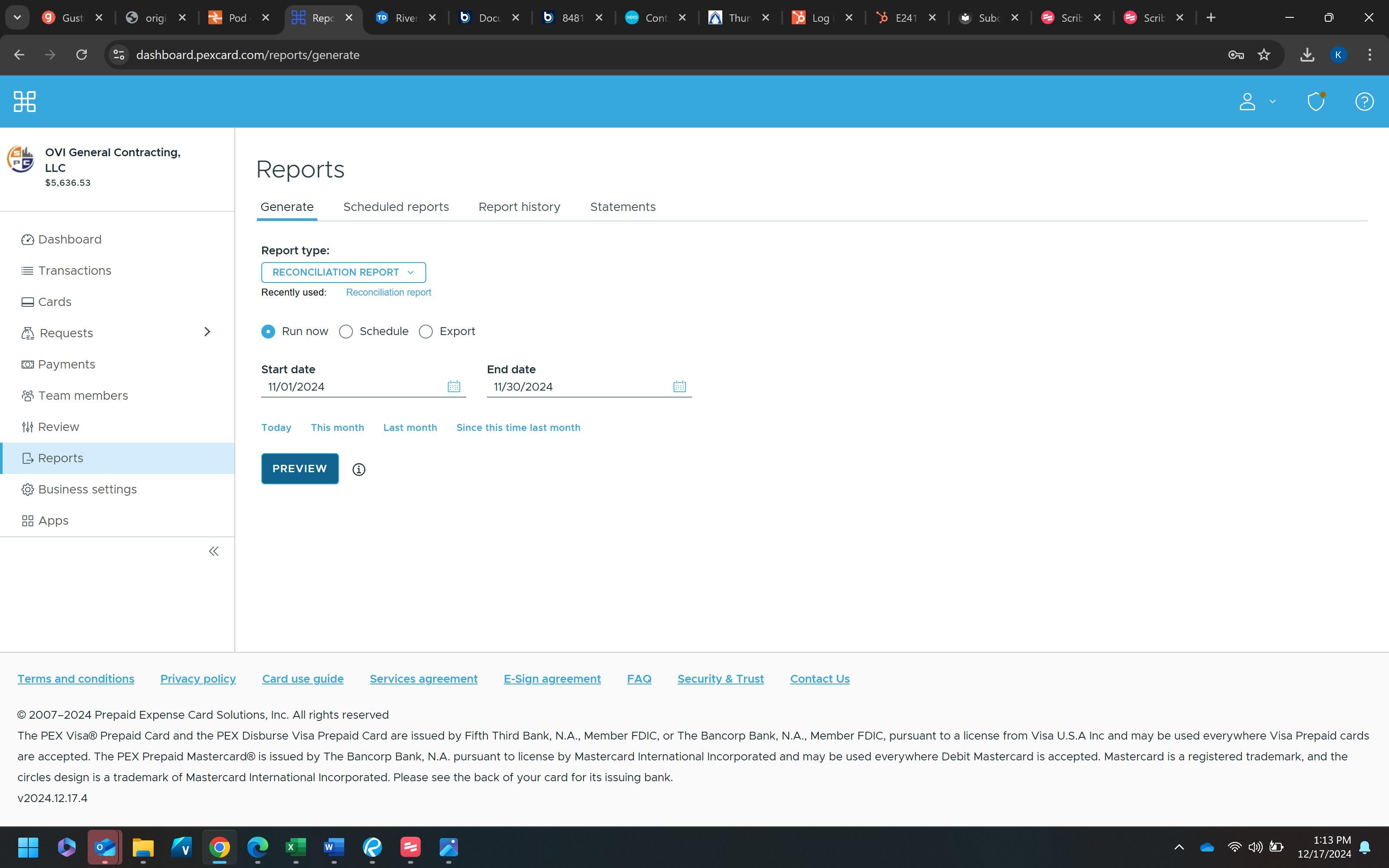Select the Schedule radio button

pos(346,332)
